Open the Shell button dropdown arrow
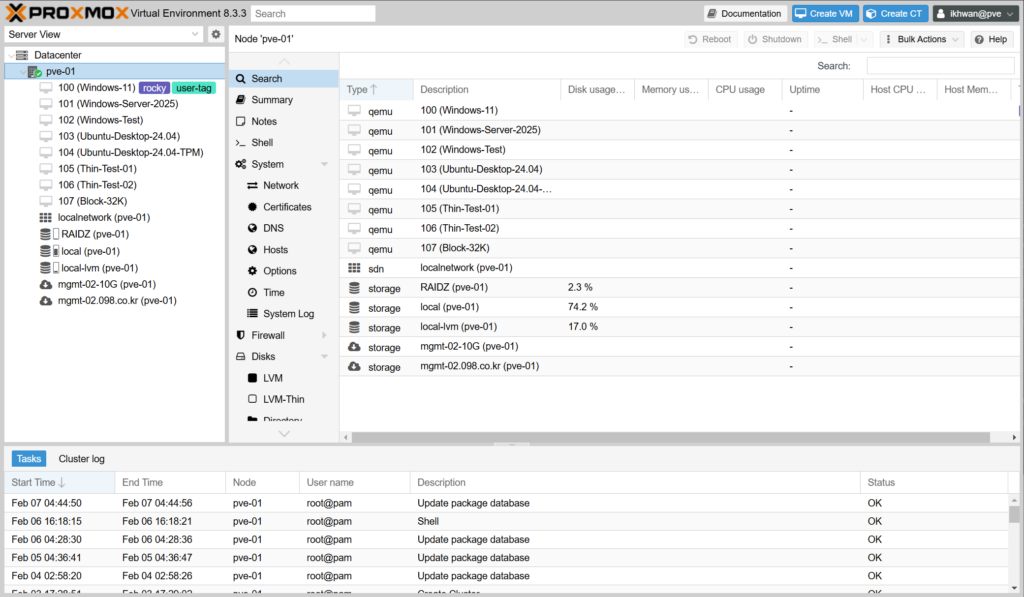The image size is (1024, 597). click(863, 39)
